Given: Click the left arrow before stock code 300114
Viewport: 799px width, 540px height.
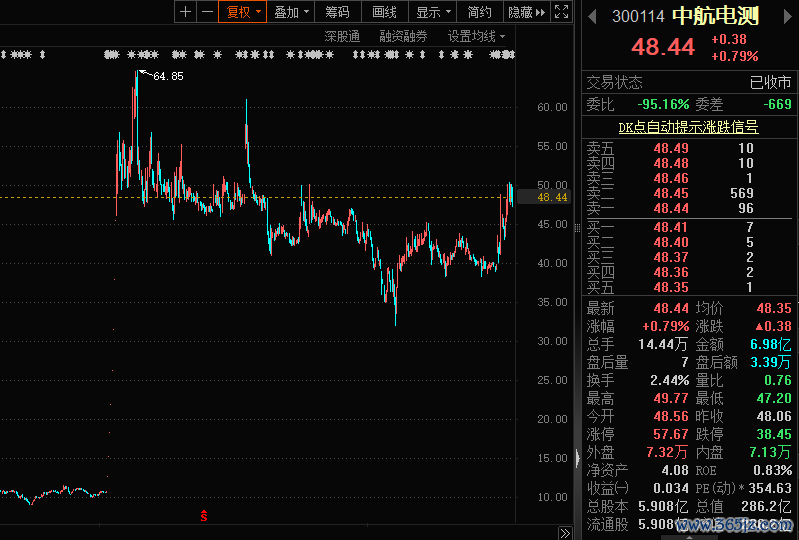Looking at the screenshot, I should [x=593, y=17].
